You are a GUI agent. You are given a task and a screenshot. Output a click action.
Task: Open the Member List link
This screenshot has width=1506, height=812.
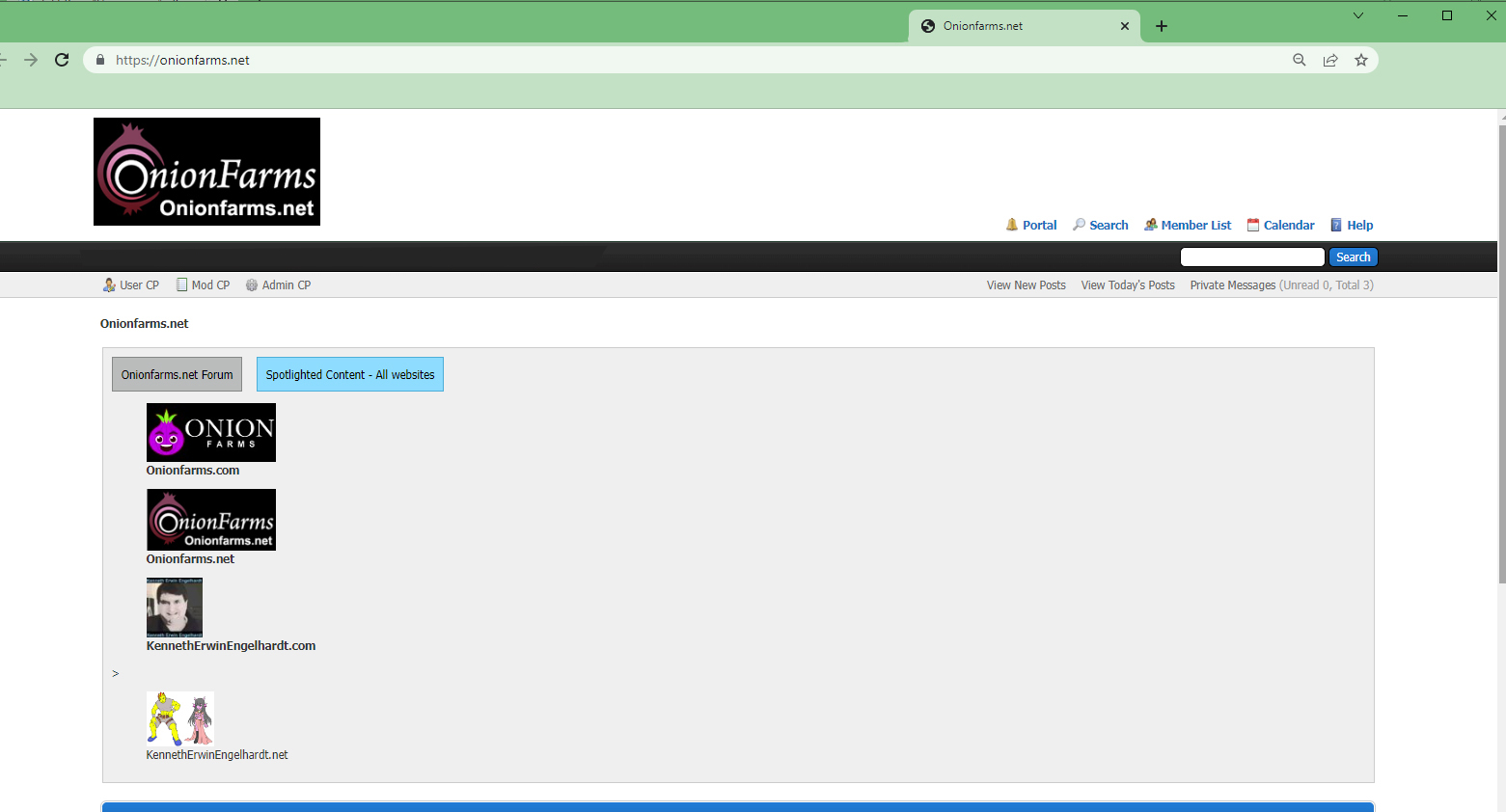[1196, 225]
